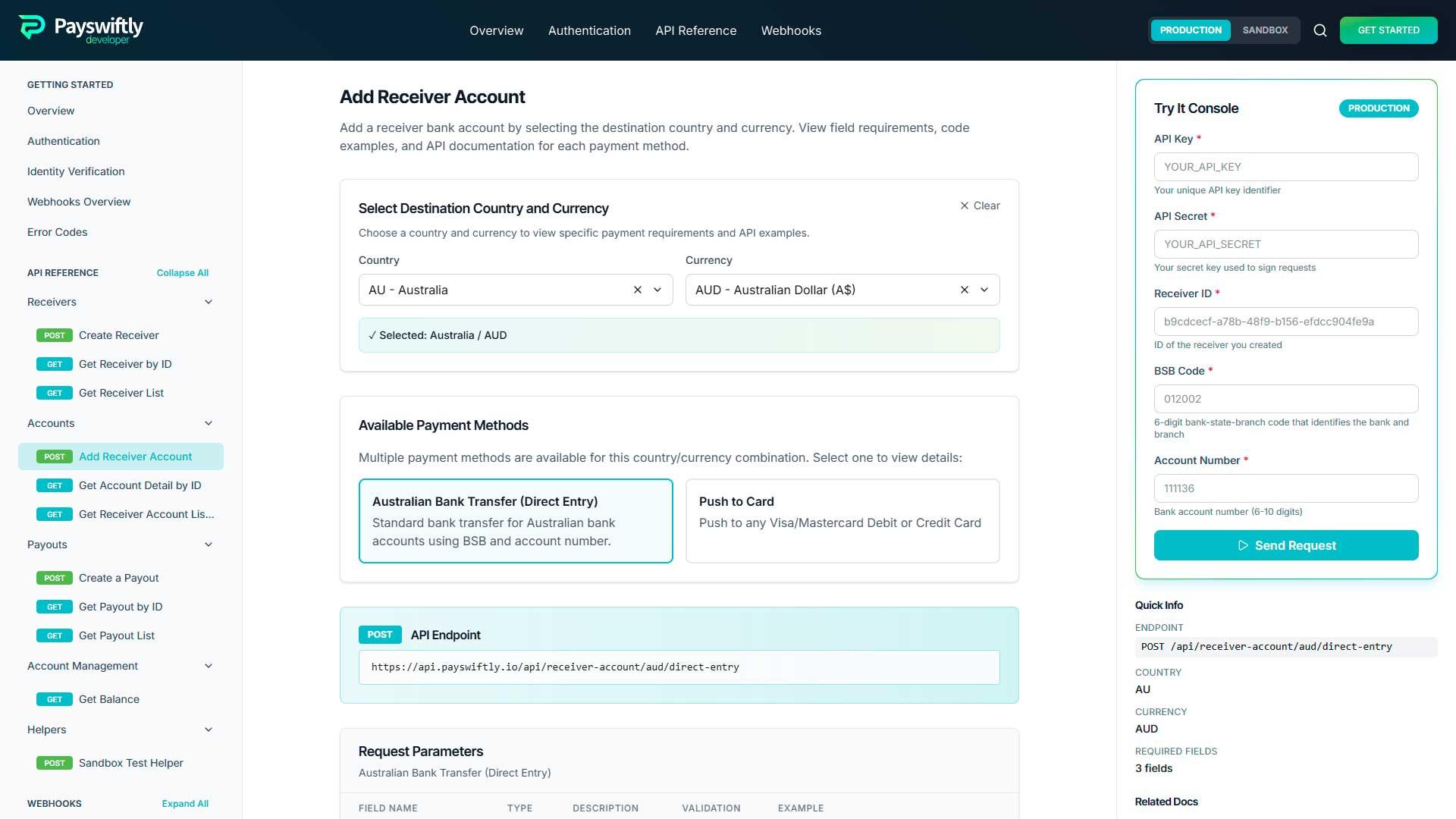Expand the Payouts section in sidebar
The image size is (1456, 819).
point(209,544)
